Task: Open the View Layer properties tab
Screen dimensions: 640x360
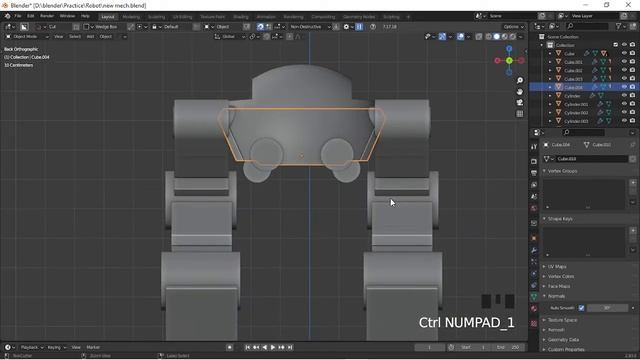Action: tap(534, 185)
